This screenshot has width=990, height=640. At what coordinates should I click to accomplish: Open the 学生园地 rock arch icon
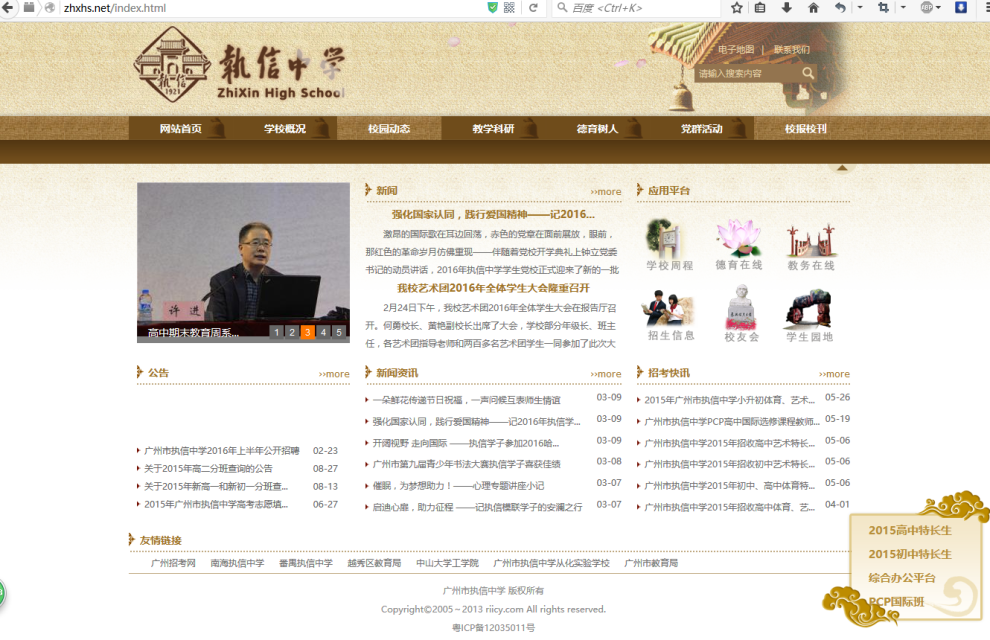pyautogui.click(x=809, y=309)
